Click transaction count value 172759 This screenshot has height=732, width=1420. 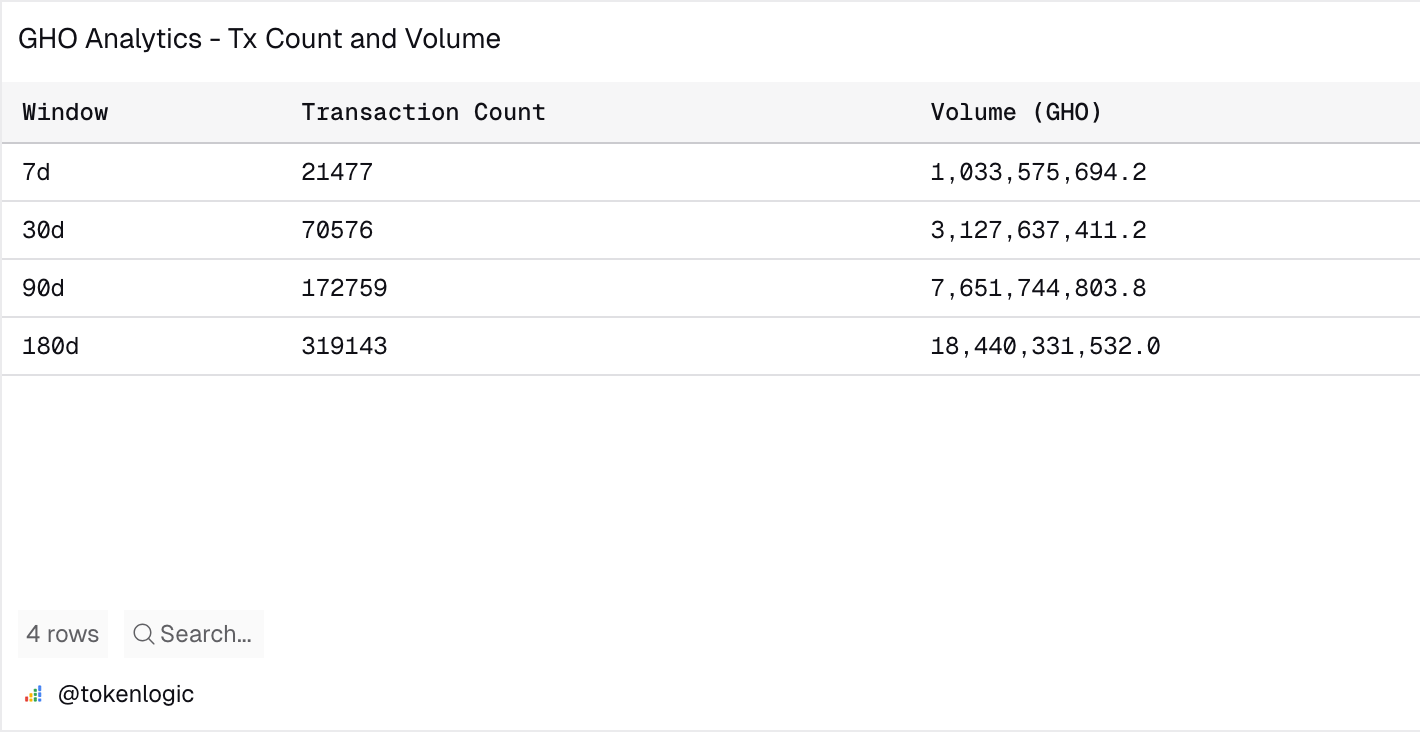[x=344, y=288]
